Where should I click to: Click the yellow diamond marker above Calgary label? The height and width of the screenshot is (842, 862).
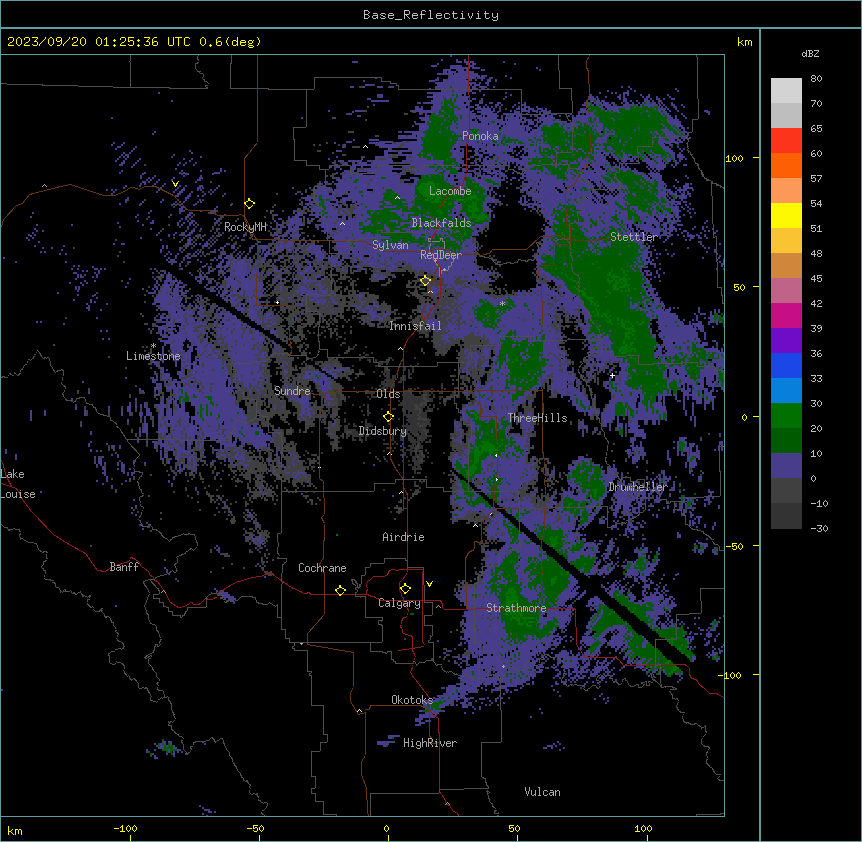(405, 589)
